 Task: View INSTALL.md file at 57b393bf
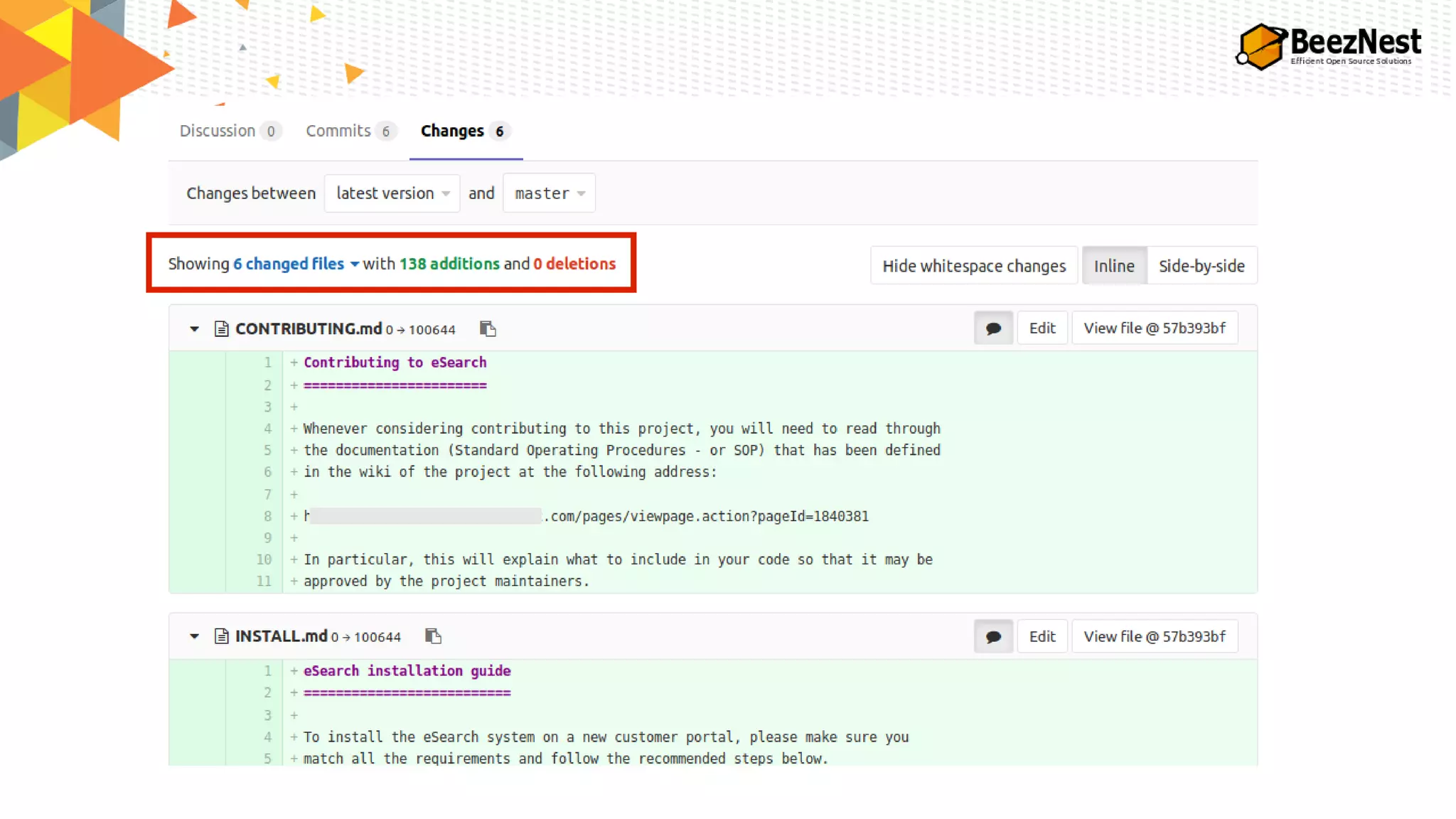pos(1154,636)
